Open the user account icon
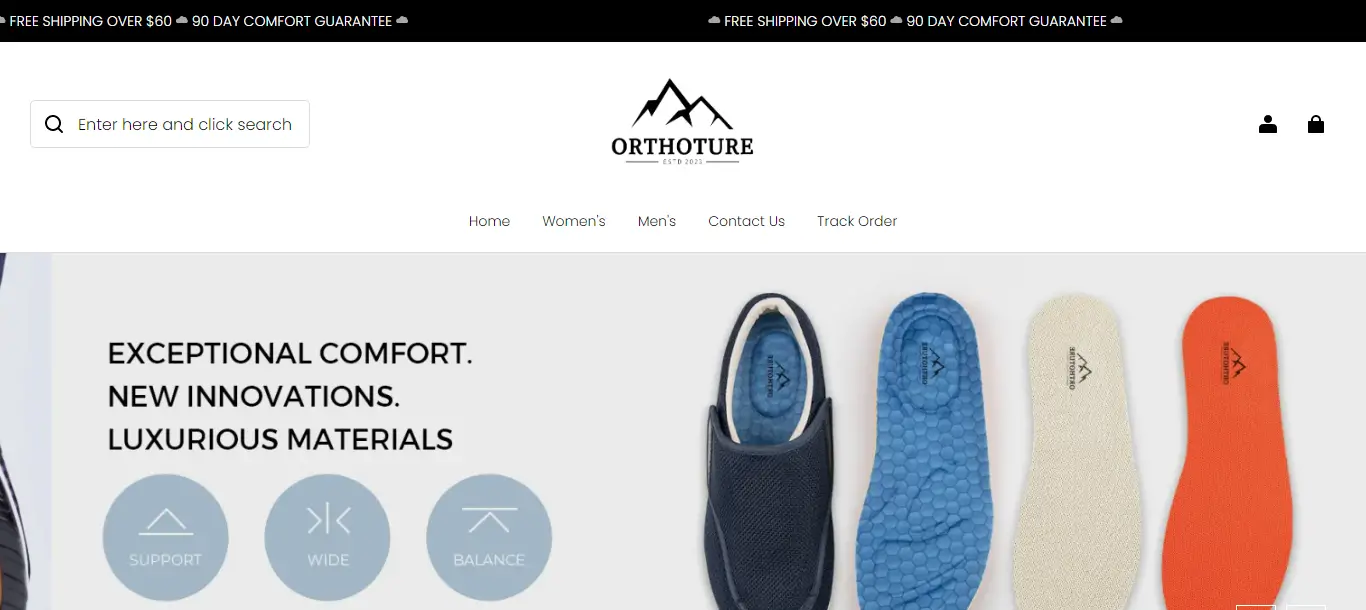 click(1268, 124)
